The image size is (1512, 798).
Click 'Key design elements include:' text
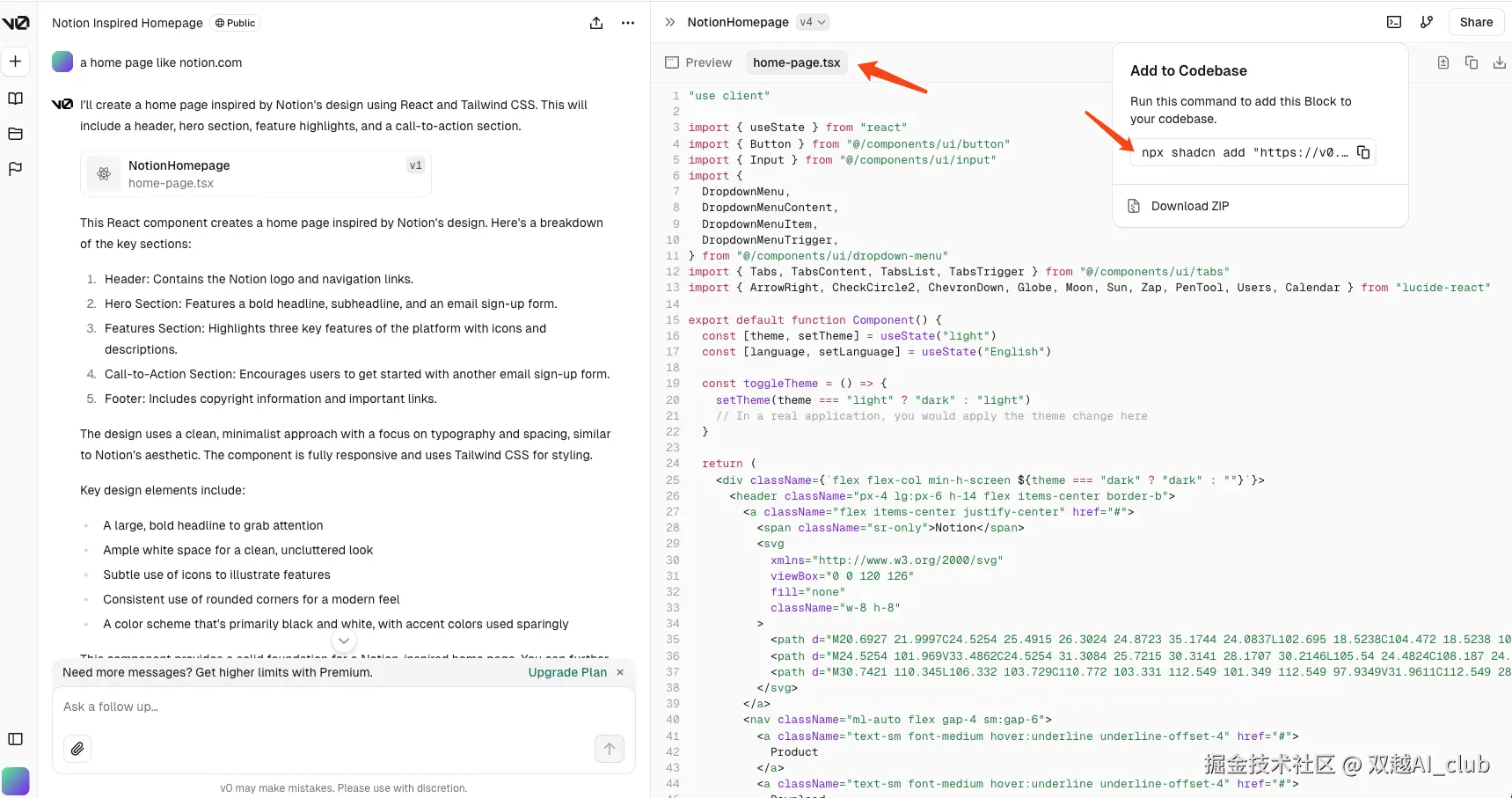click(x=163, y=490)
